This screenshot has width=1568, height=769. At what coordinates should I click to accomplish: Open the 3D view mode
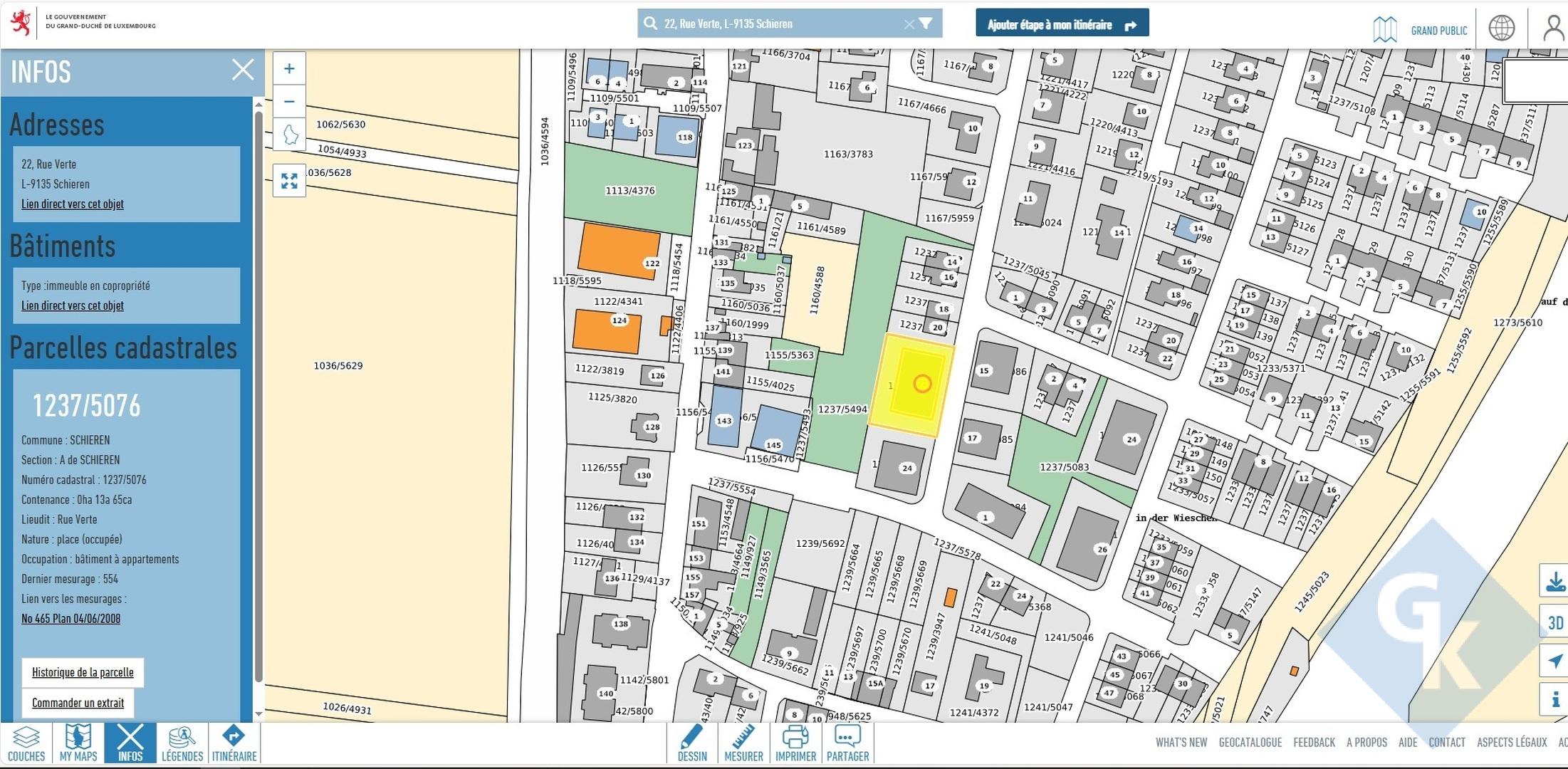point(1554,623)
